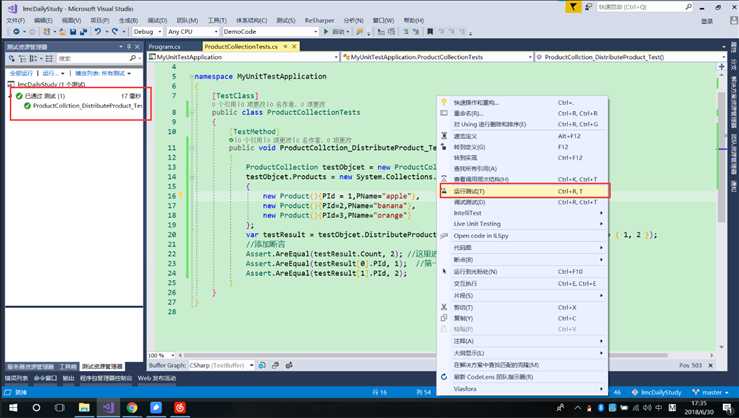Open the feedback filter icon in title bar
The image size is (739, 418).
point(573,7)
